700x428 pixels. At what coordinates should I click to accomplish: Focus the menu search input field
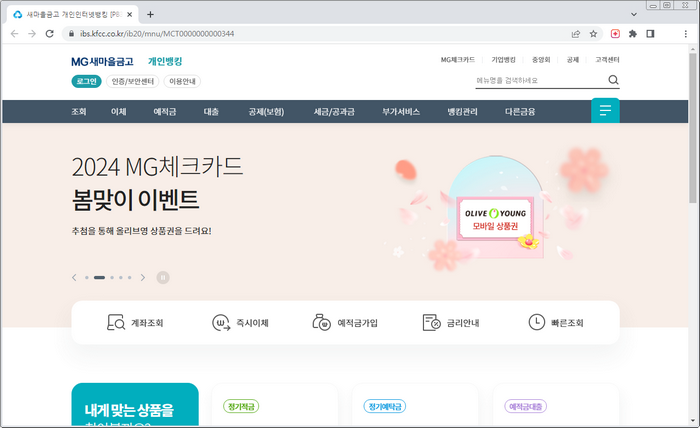coord(540,80)
